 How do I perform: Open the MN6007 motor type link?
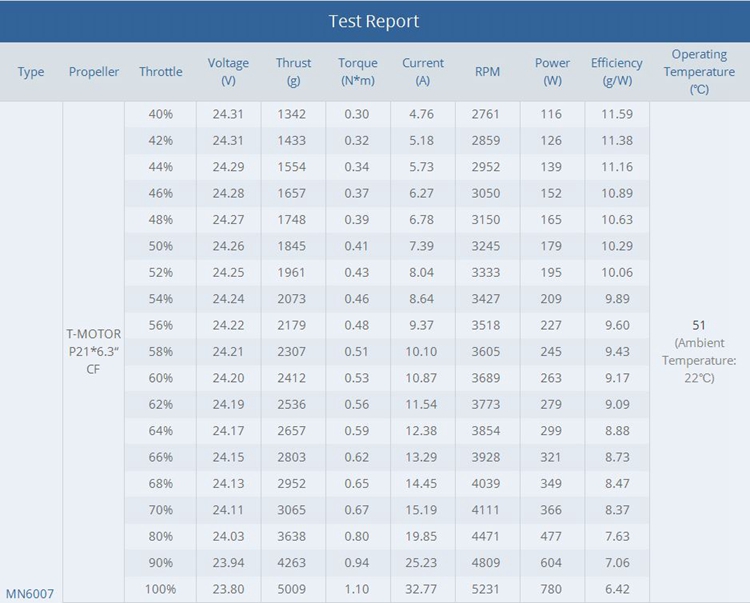click(30, 594)
